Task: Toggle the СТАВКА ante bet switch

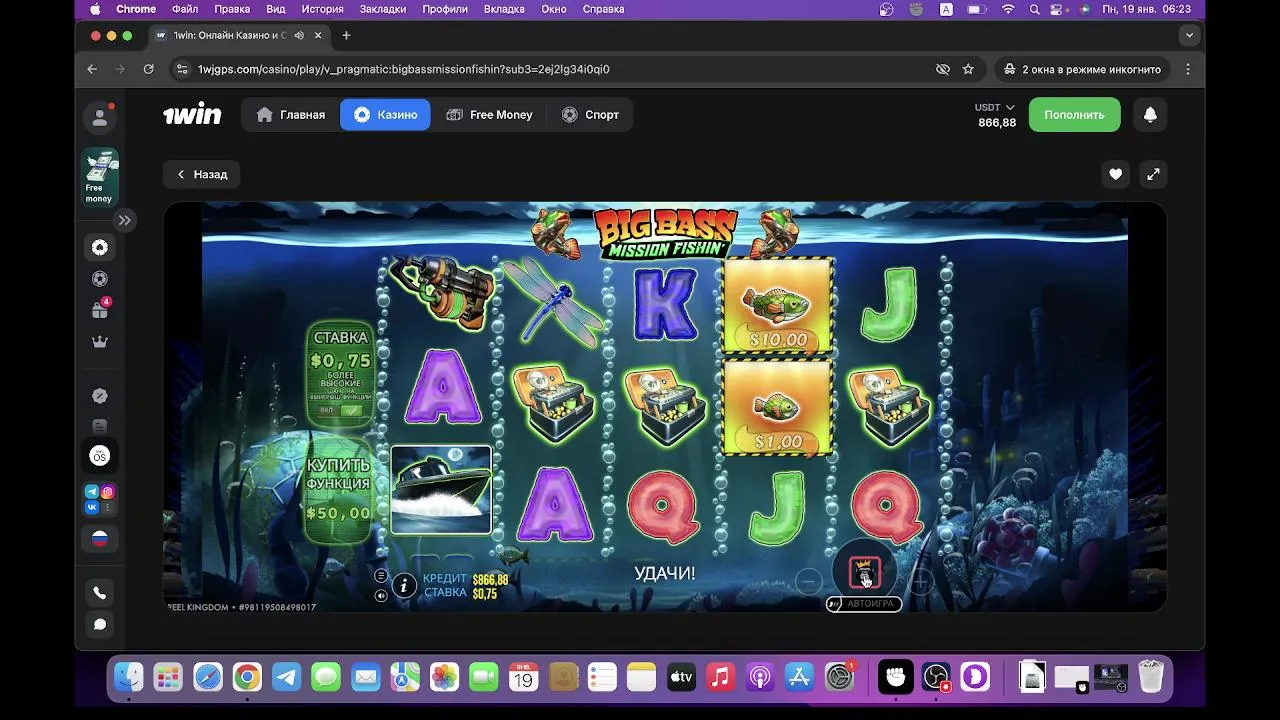Action: [x=349, y=410]
